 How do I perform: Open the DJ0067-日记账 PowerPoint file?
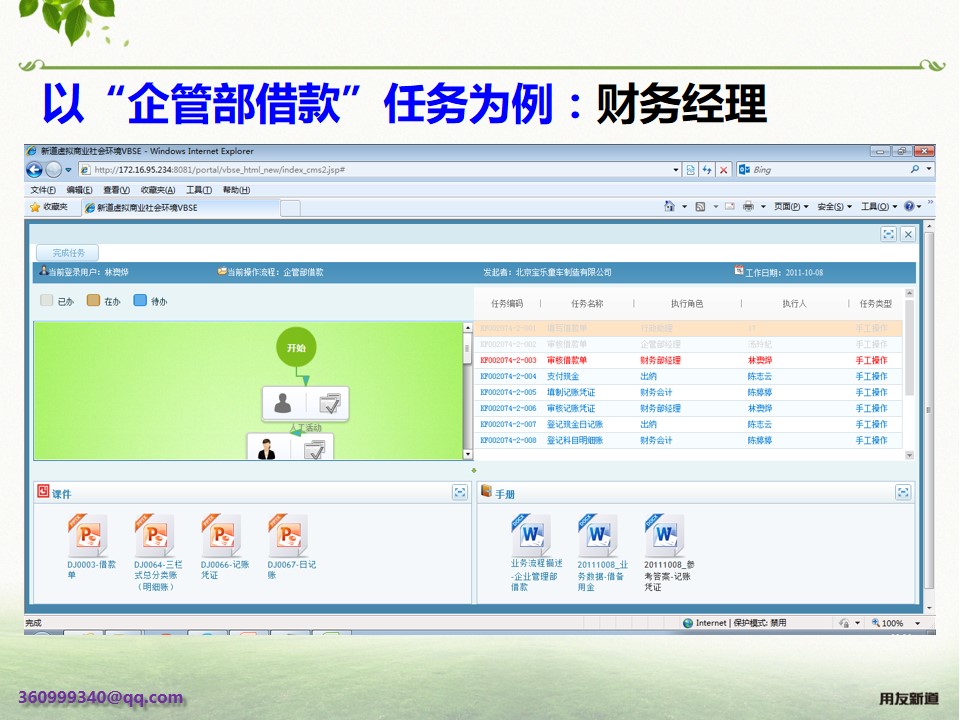pyautogui.click(x=290, y=545)
